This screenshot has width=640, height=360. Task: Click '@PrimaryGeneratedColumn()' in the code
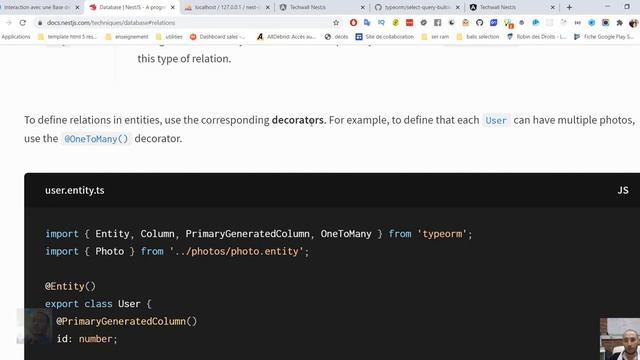[127, 321]
